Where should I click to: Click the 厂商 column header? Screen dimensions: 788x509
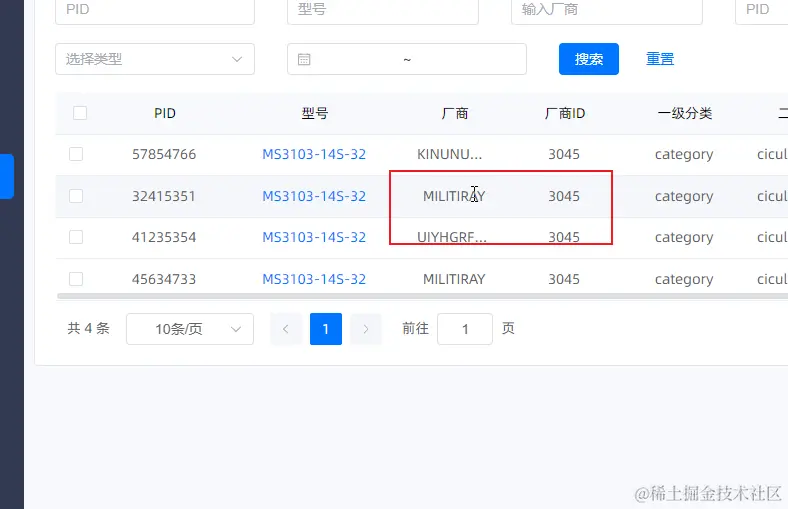pos(455,113)
